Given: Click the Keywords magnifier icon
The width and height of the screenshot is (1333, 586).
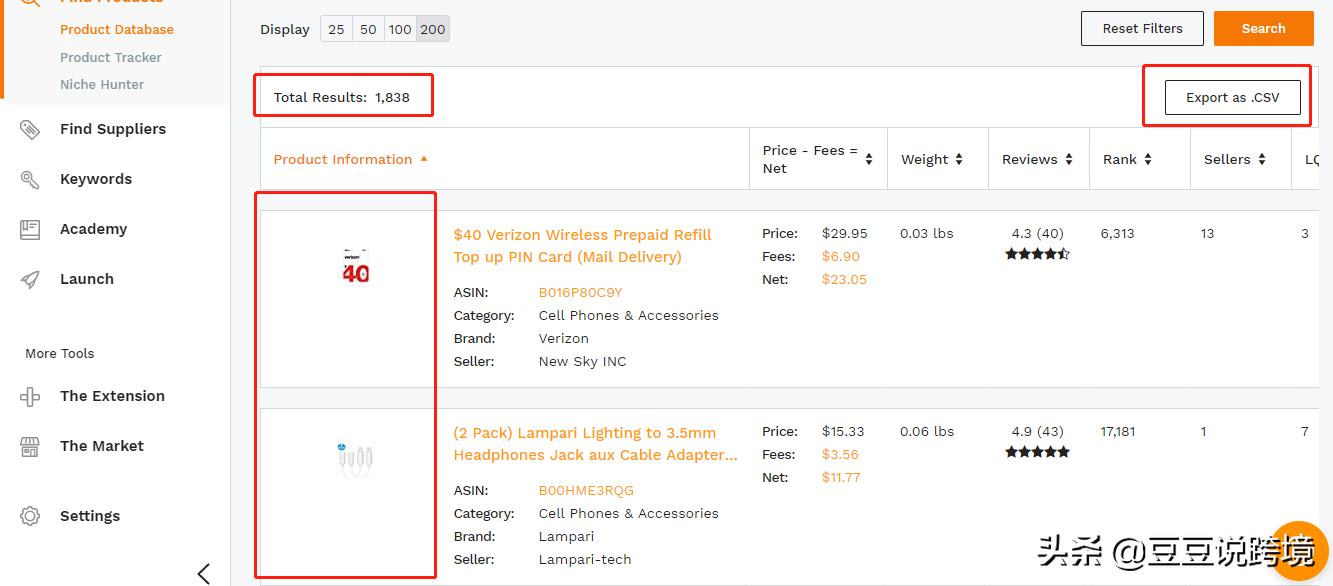Looking at the screenshot, I should (30, 179).
